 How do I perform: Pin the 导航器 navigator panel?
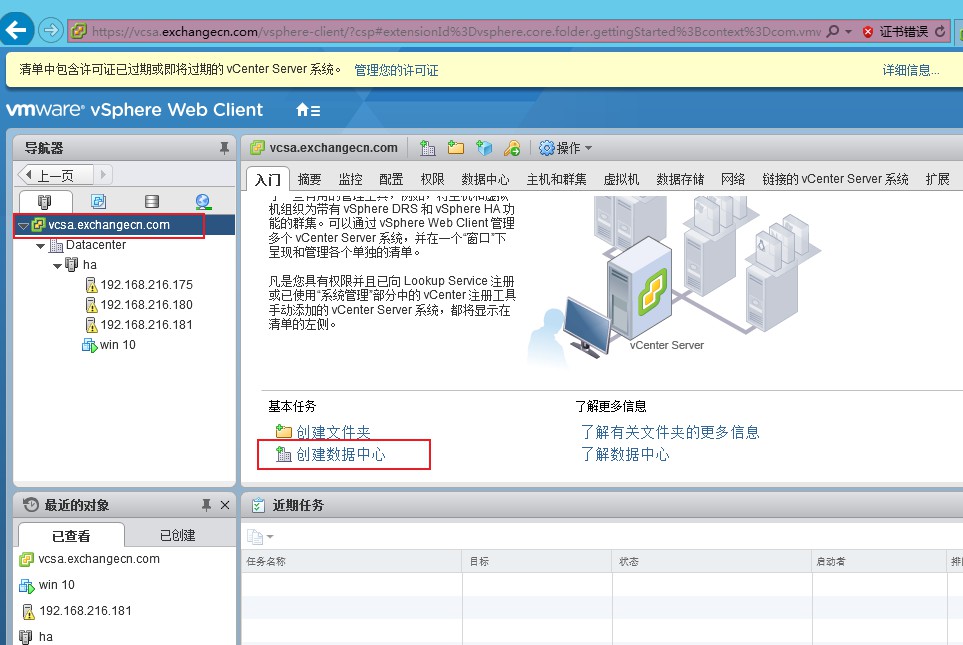point(224,148)
